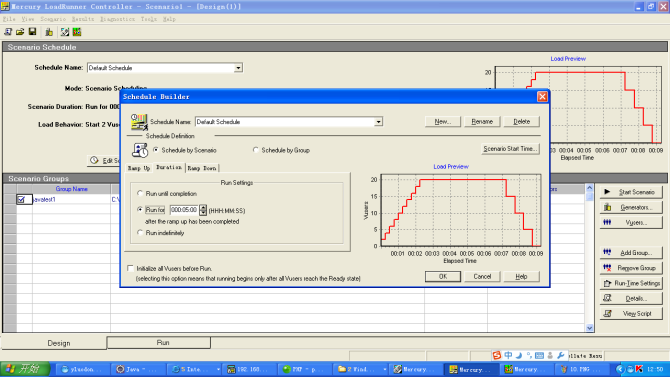Image resolution: width=670 pixels, height=377 pixels.
Task: Click the Start Scenario button
Action: [631, 192]
